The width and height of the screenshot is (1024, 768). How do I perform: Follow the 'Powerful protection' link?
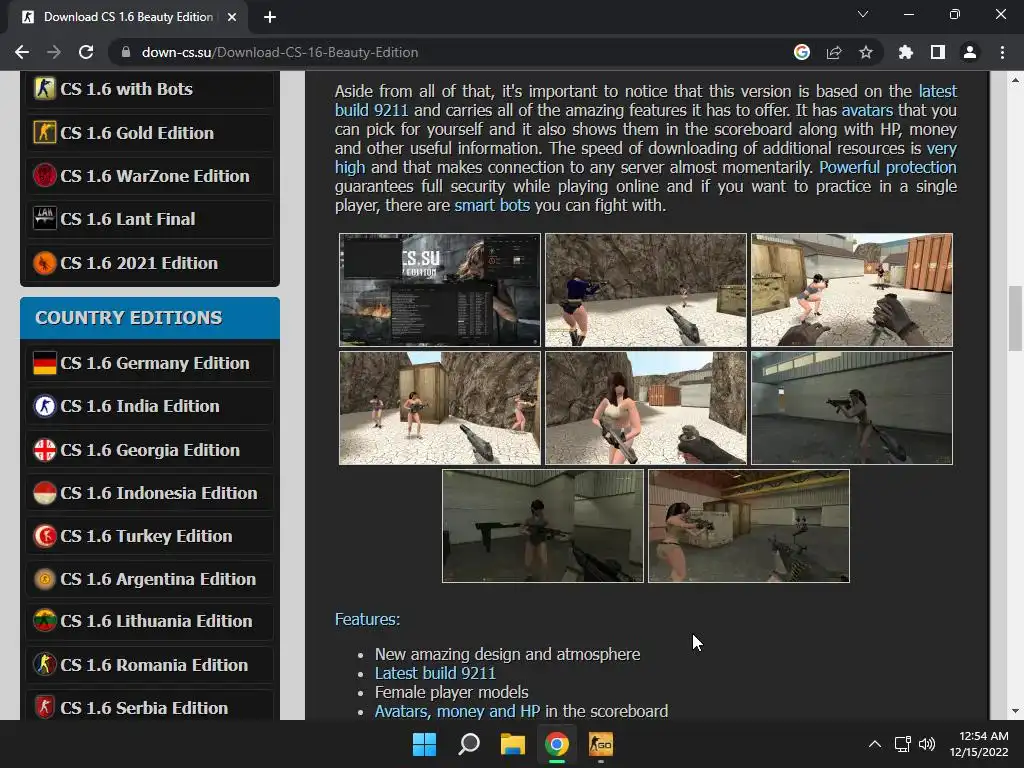coord(888,167)
